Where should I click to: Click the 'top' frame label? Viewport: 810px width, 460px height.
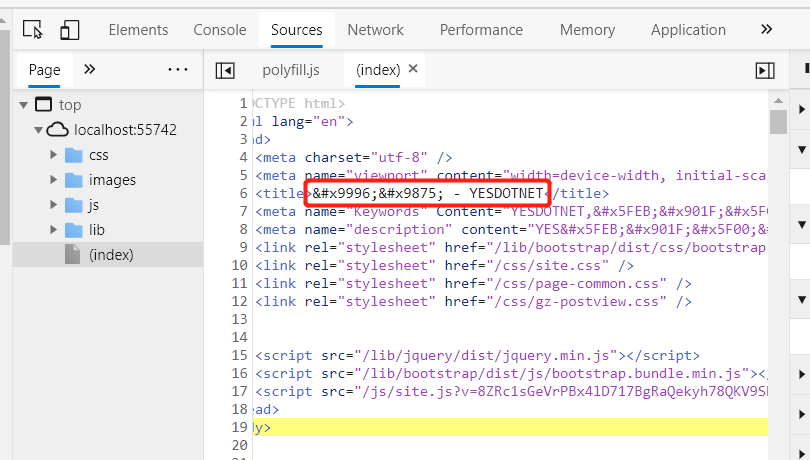[x=70, y=105]
